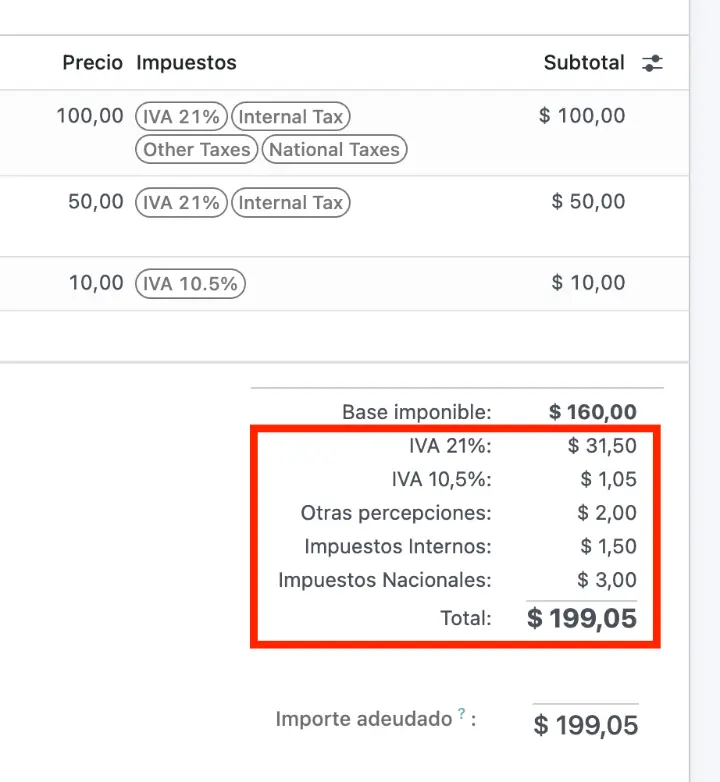Select the Internal Tax tag on first line
Viewport: 720px width, 782px height.
pyautogui.click(x=291, y=117)
